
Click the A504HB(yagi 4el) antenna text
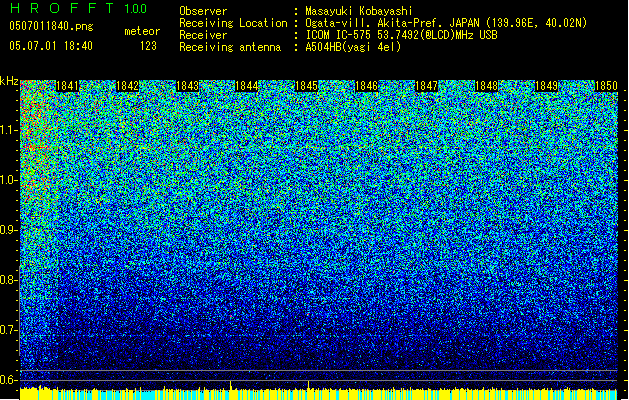pos(353,47)
